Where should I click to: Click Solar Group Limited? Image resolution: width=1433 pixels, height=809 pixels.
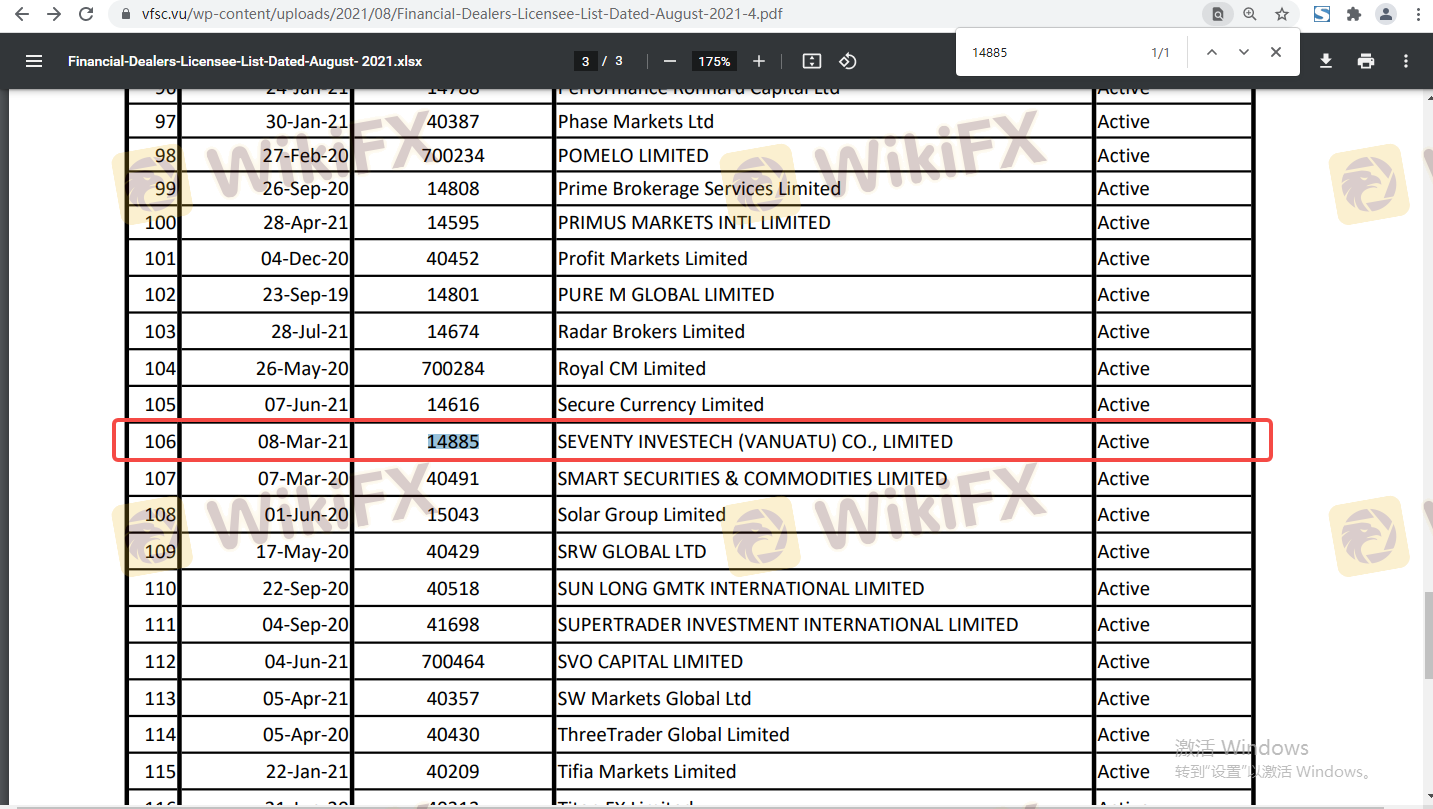pos(642,515)
